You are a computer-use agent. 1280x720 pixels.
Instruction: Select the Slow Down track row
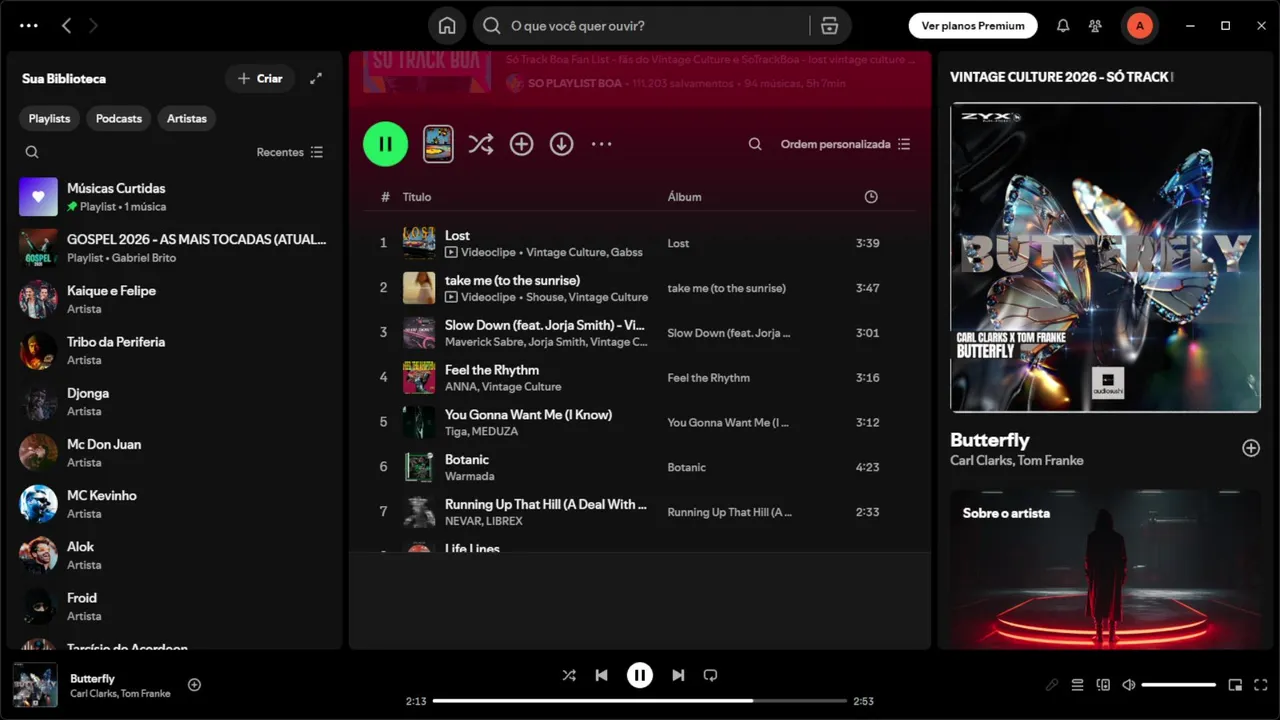click(x=640, y=333)
